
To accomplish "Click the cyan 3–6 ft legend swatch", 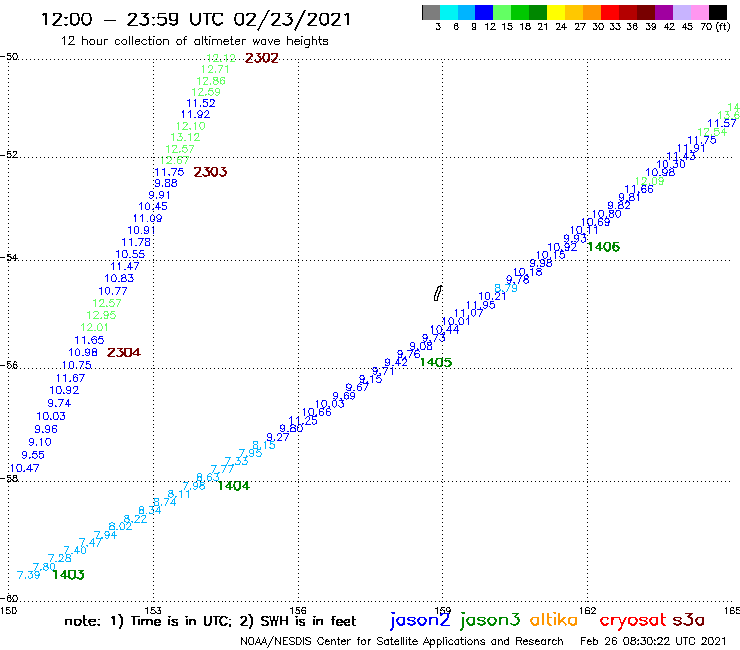I will tap(448, 12).
